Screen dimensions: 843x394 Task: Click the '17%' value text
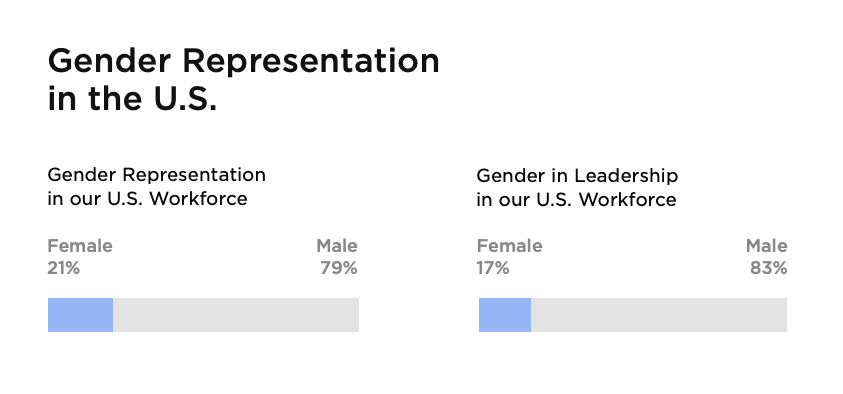[x=493, y=268]
